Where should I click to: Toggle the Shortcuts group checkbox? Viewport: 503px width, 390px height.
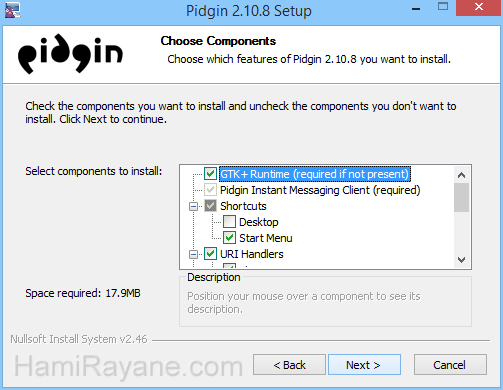(x=210, y=206)
